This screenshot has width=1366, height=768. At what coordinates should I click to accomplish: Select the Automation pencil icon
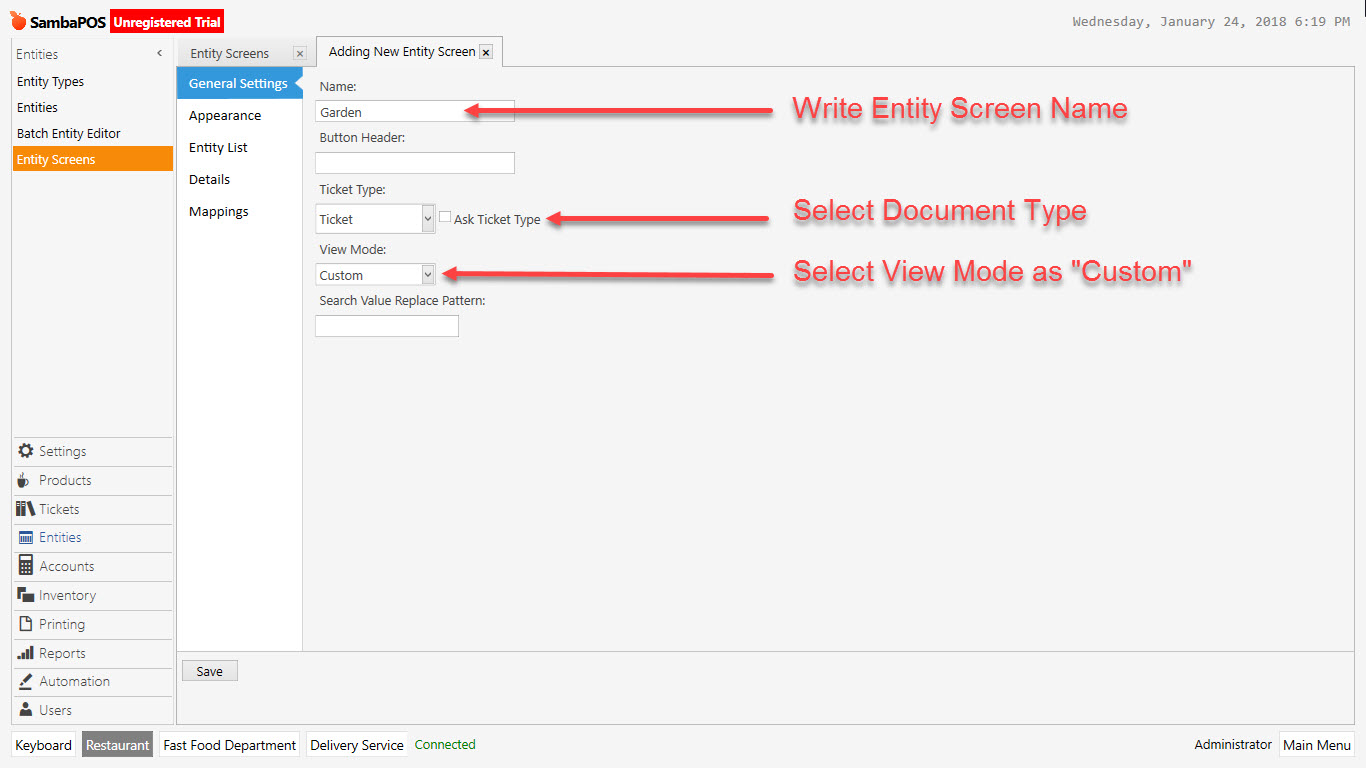(x=24, y=681)
